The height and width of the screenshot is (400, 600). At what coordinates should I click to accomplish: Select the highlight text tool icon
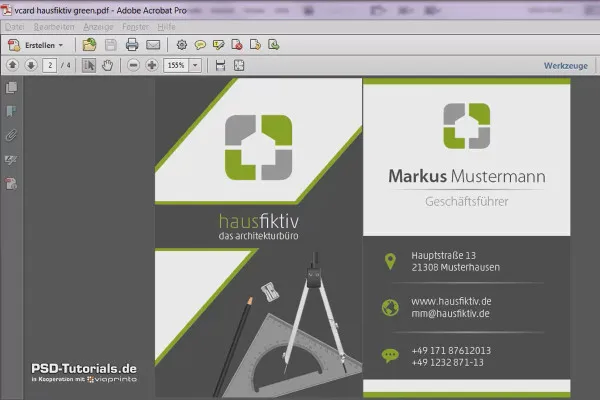coord(218,45)
